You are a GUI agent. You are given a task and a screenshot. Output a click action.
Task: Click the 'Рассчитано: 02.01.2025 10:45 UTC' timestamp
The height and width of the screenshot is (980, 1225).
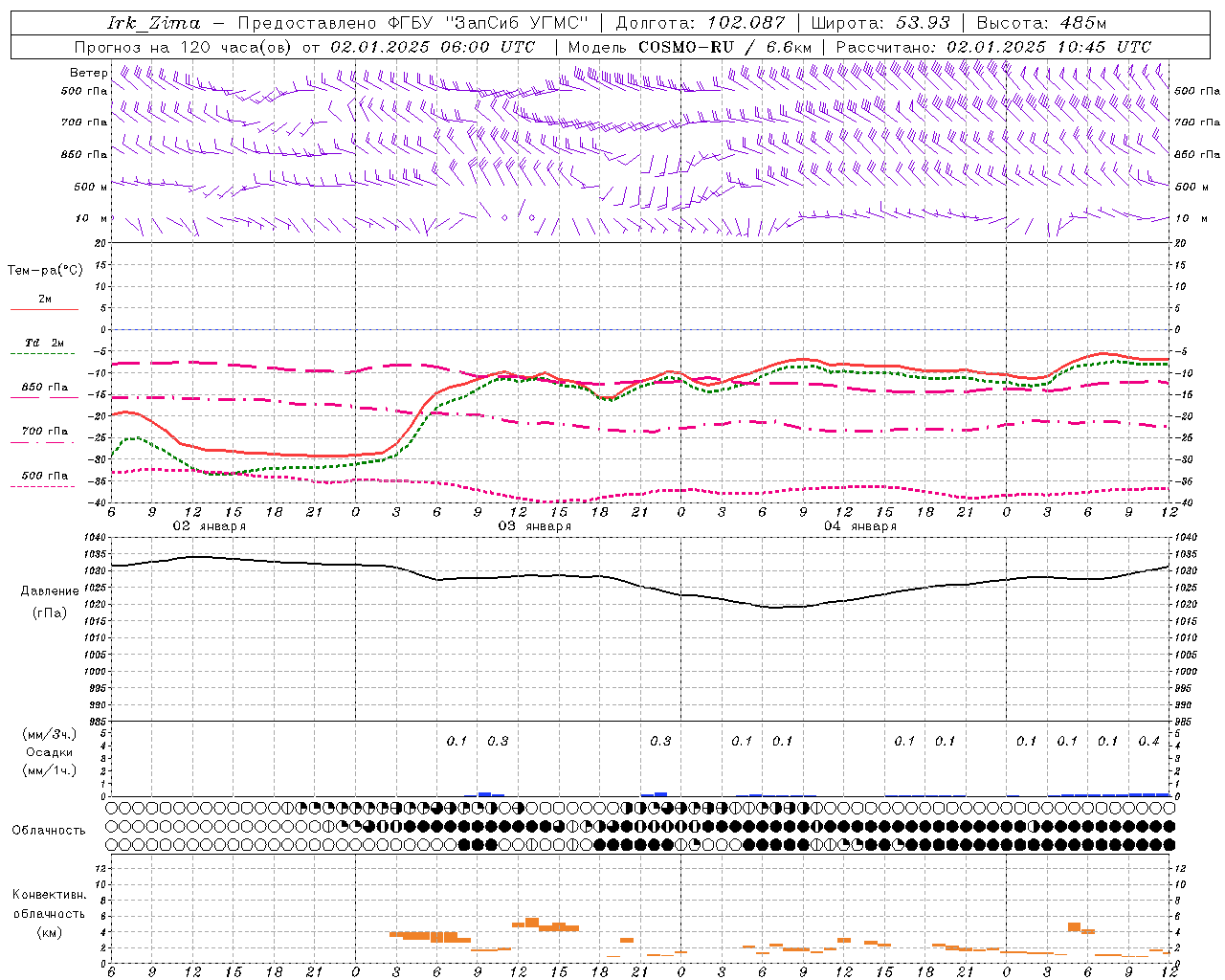pyautogui.click(x=993, y=47)
